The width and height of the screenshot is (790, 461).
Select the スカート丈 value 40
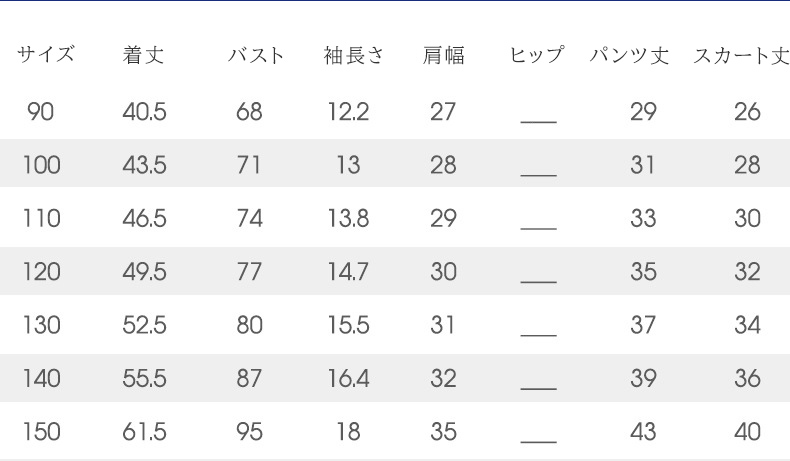tap(747, 432)
